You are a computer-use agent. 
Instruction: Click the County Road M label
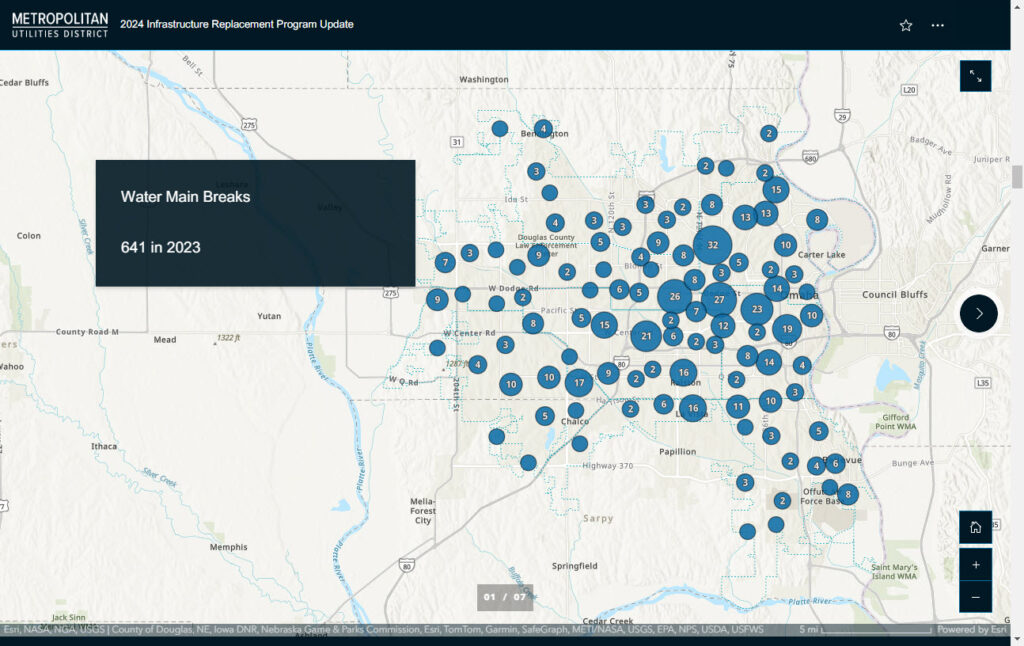pos(87,332)
